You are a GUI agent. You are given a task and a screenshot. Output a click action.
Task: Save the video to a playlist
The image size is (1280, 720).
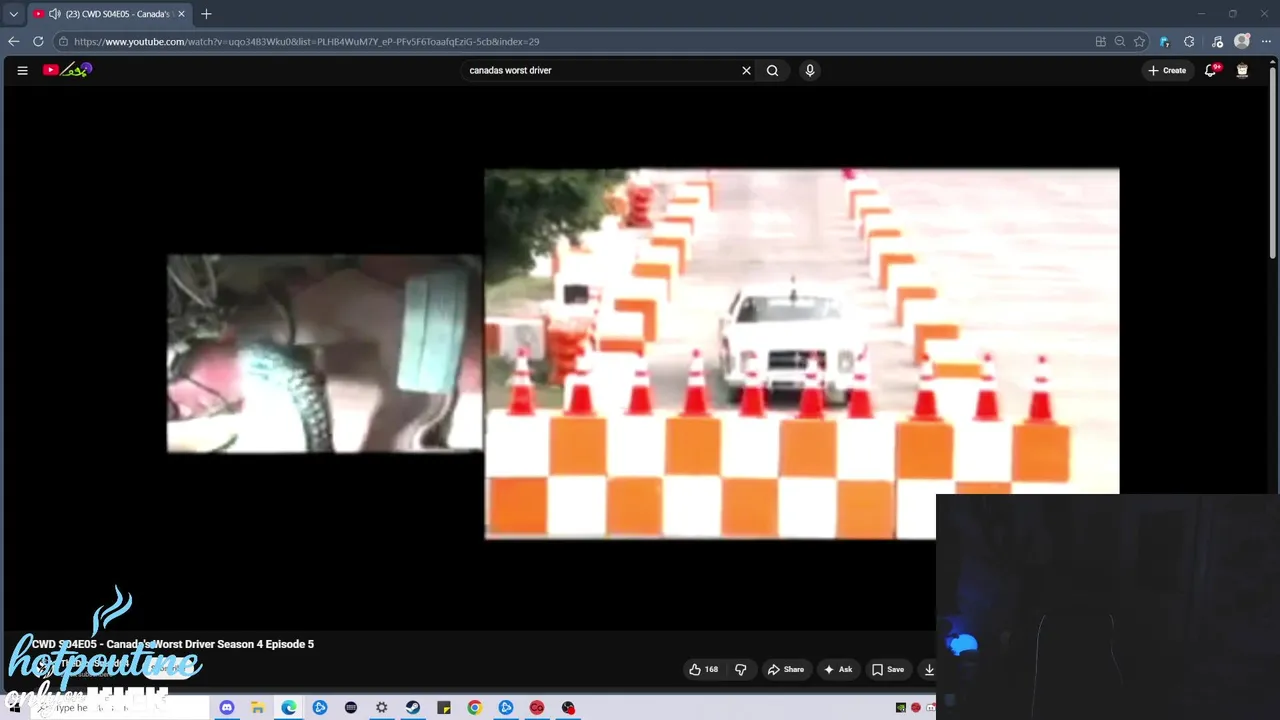click(888, 669)
